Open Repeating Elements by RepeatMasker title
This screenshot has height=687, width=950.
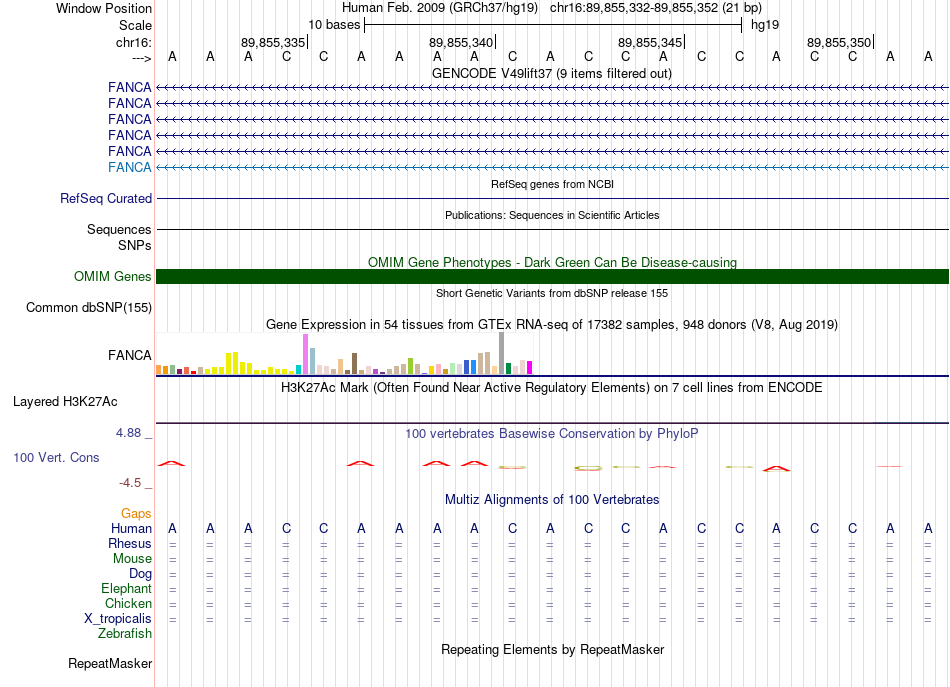(552, 649)
